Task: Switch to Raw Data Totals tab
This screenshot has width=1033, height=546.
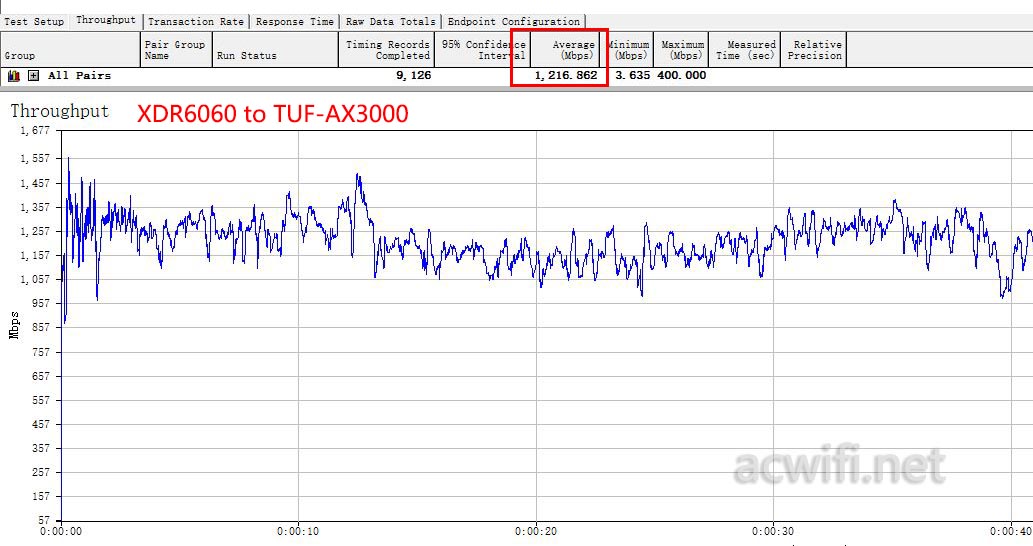Action: tap(391, 22)
